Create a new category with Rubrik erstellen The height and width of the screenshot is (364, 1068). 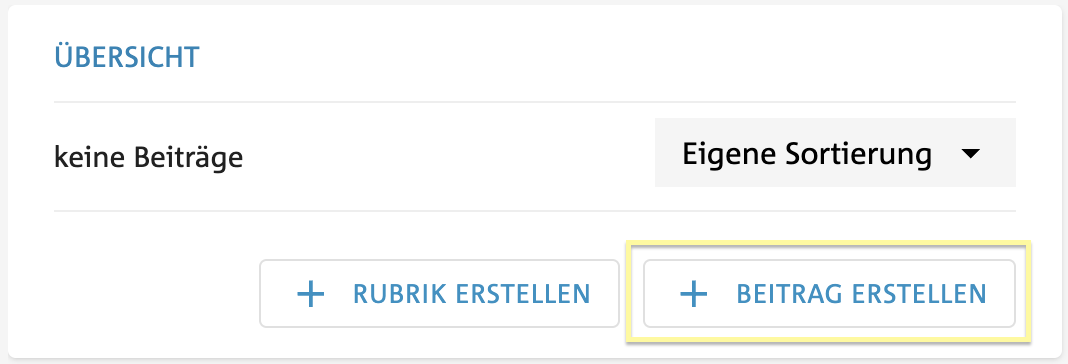439,294
